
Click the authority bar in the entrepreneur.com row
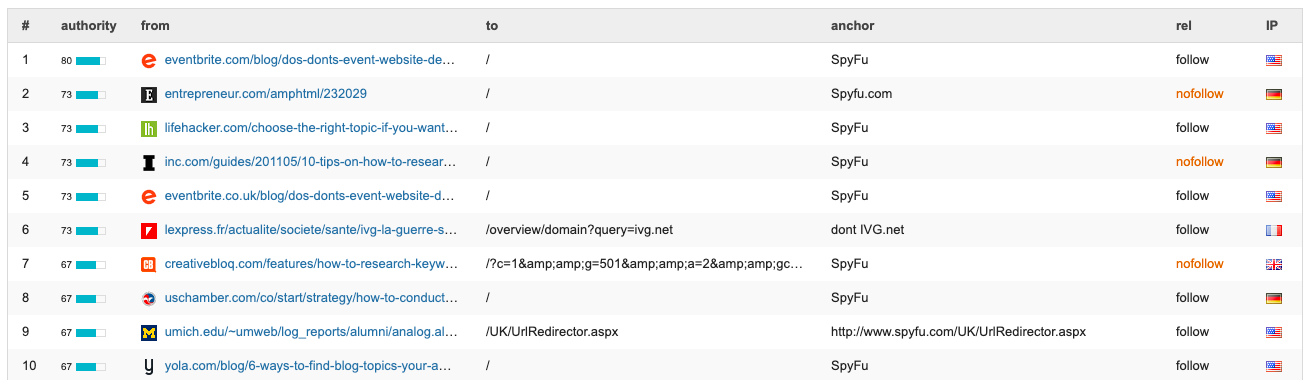point(91,95)
